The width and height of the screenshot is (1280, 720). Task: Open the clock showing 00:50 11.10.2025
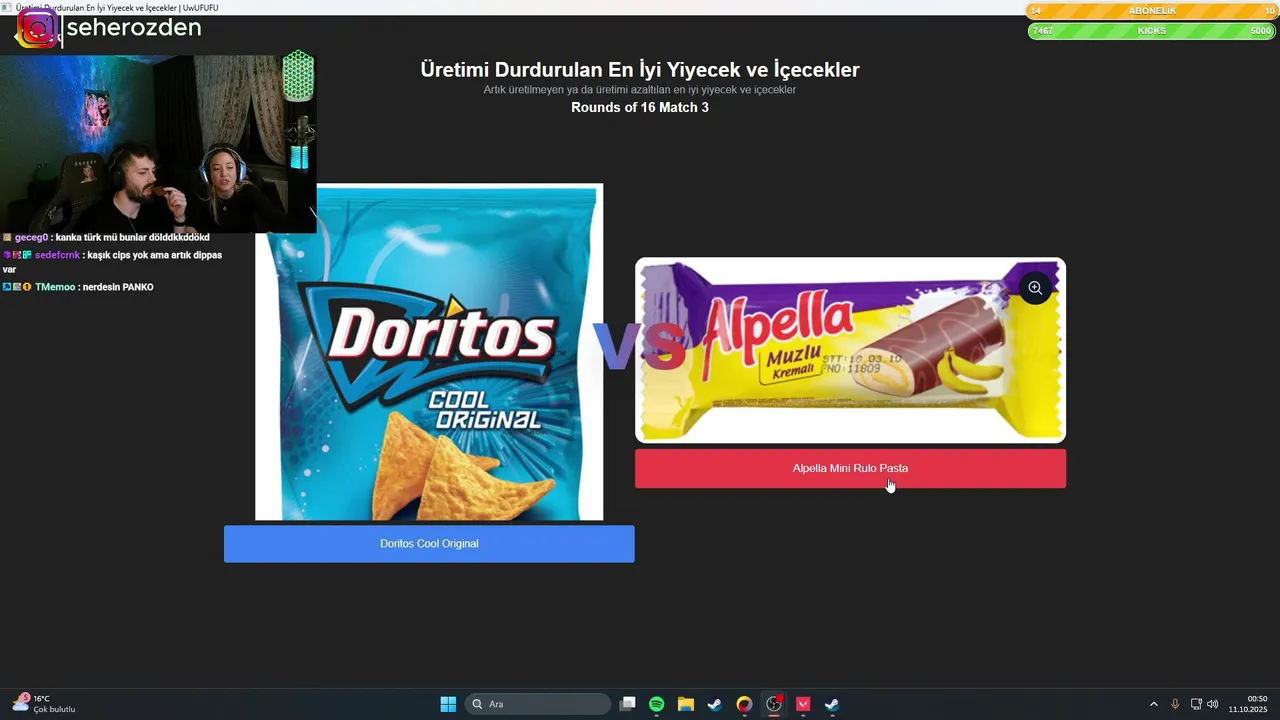pyautogui.click(x=1250, y=704)
